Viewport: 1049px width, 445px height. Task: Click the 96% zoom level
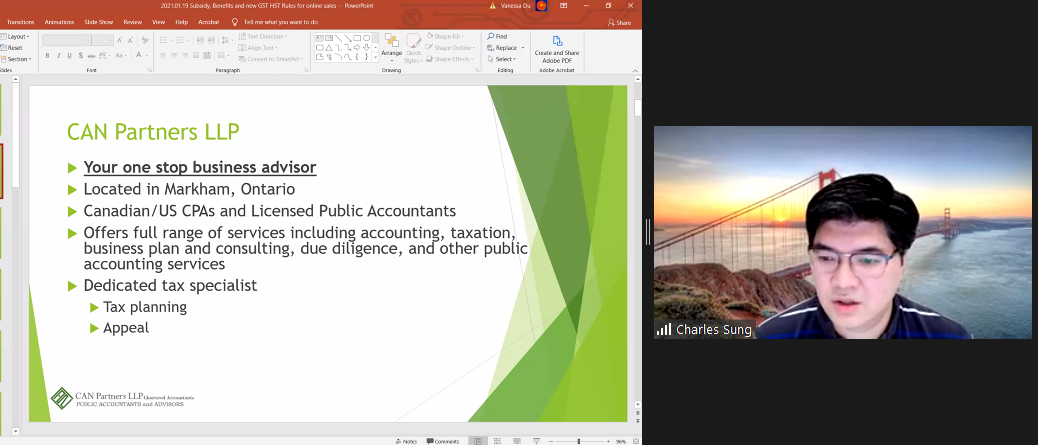[620, 441]
